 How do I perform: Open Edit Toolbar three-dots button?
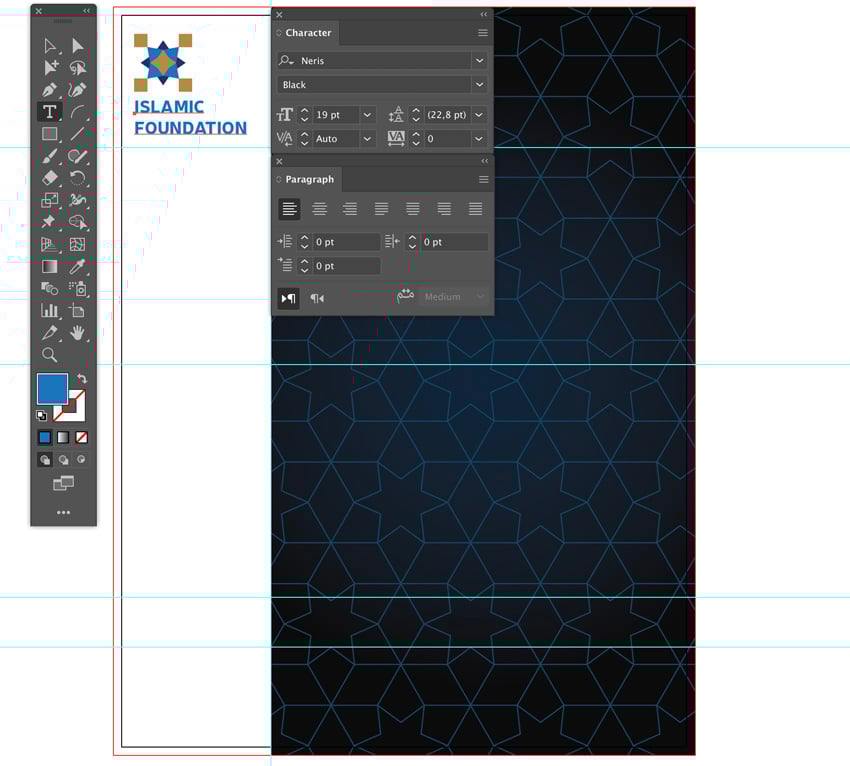[x=63, y=512]
